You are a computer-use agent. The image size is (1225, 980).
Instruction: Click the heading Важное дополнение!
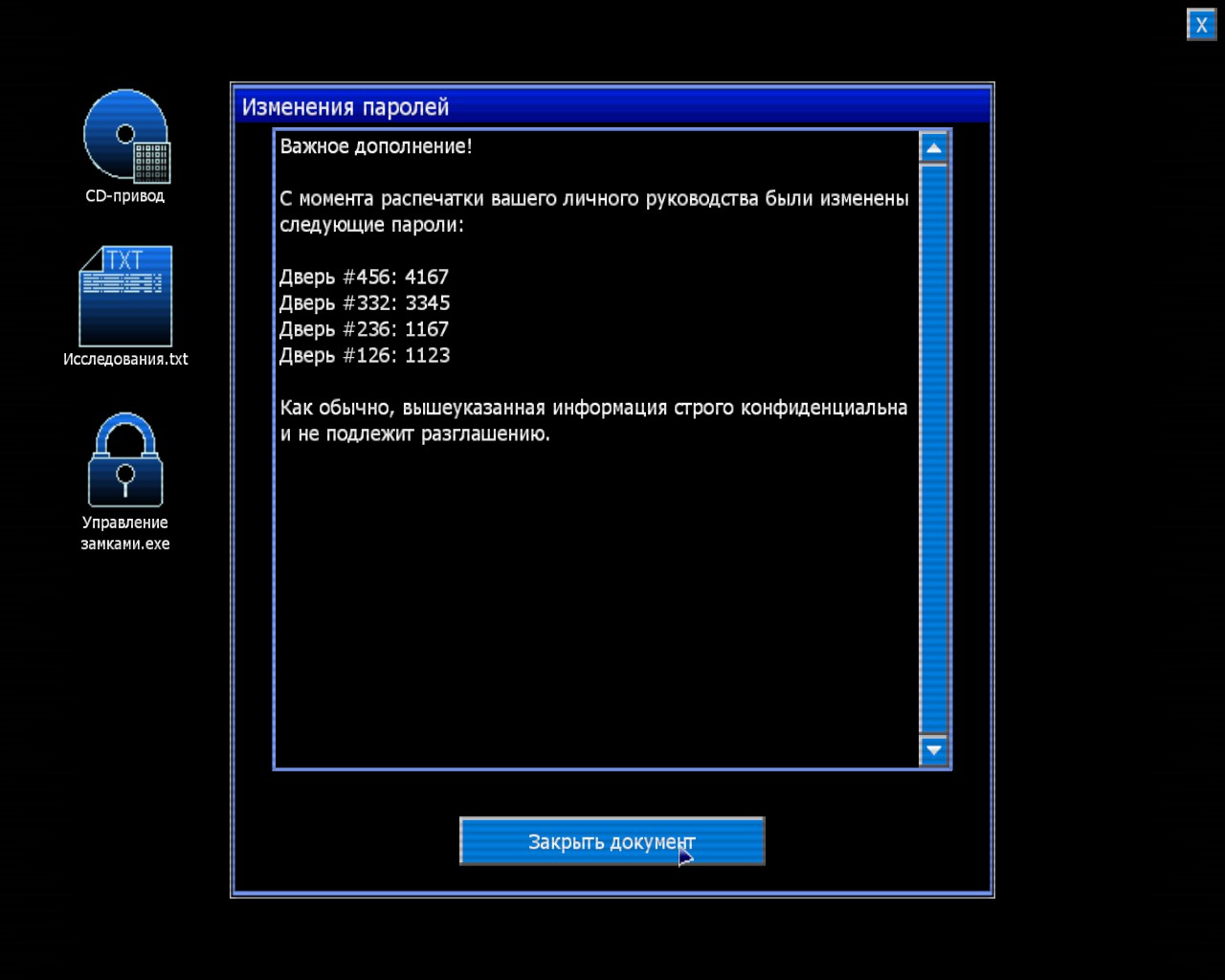tap(375, 146)
